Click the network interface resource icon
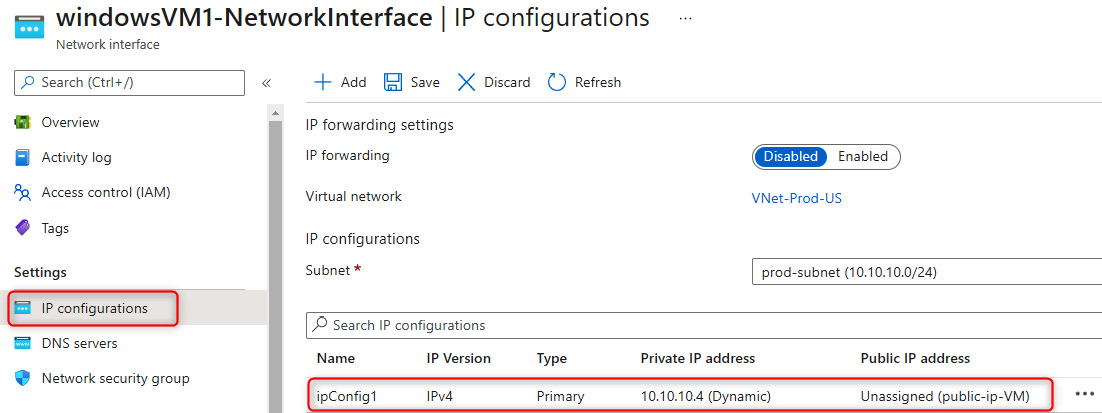Image resolution: width=1102 pixels, height=413 pixels. (29, 27)
